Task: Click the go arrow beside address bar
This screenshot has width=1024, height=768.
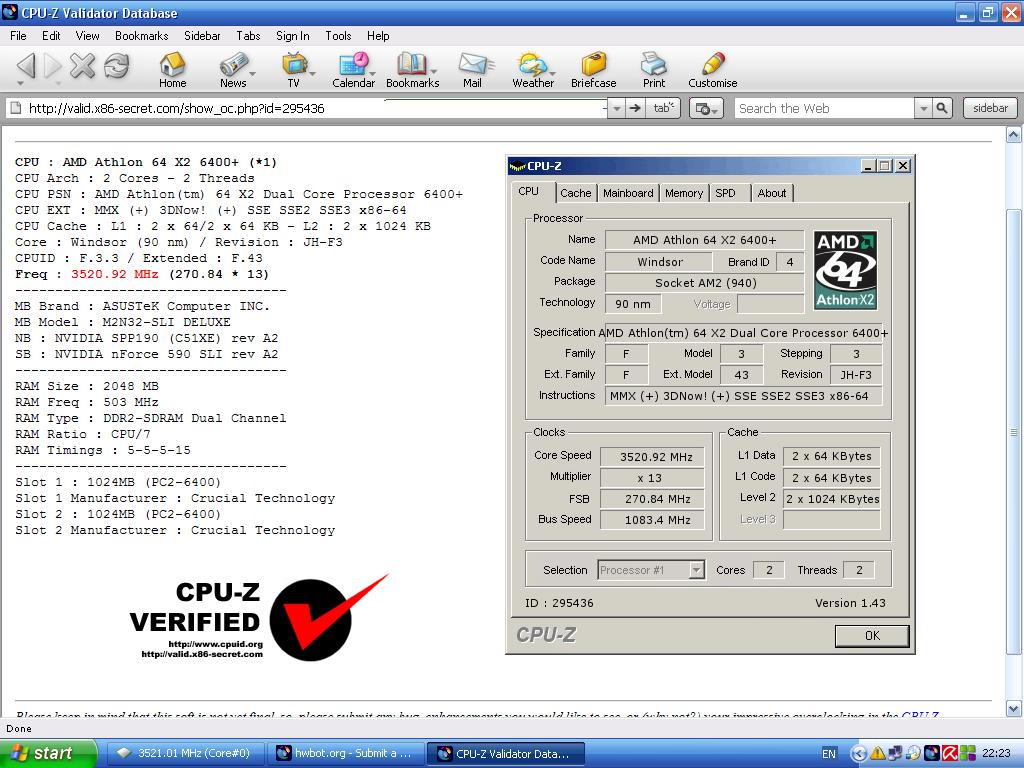Action: [x=635, y=108]
